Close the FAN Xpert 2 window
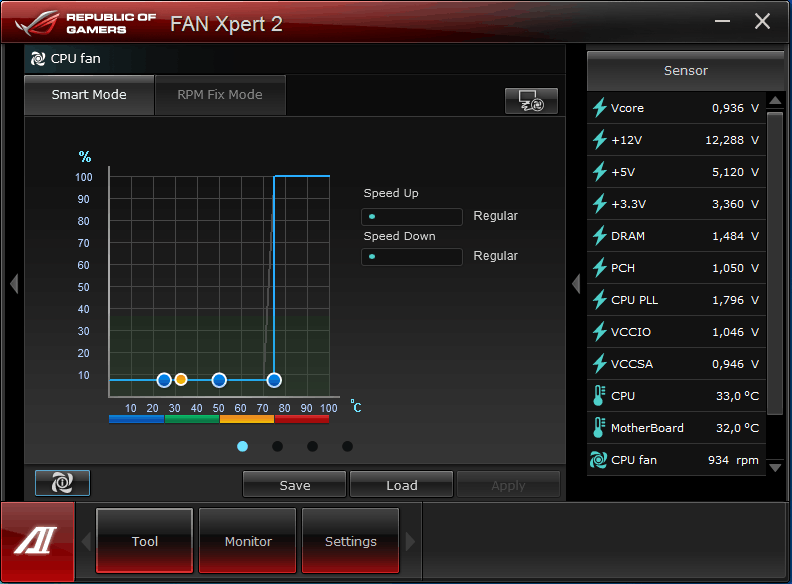 click(762, 21)
